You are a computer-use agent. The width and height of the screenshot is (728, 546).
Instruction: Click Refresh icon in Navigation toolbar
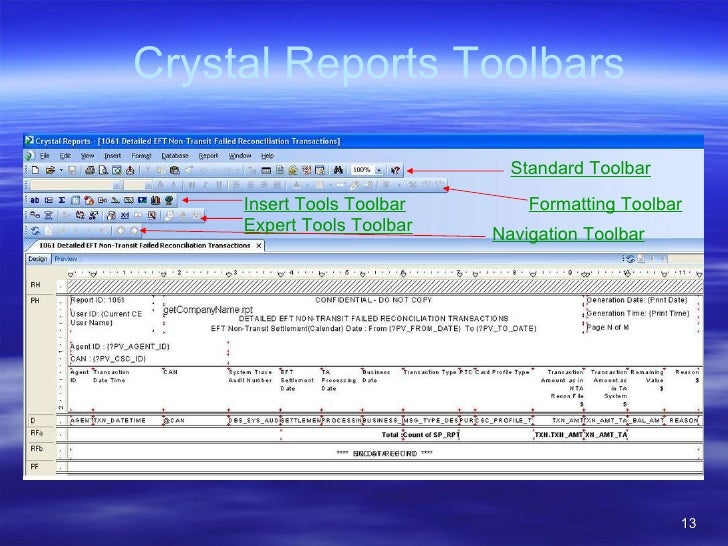(35, 230)
